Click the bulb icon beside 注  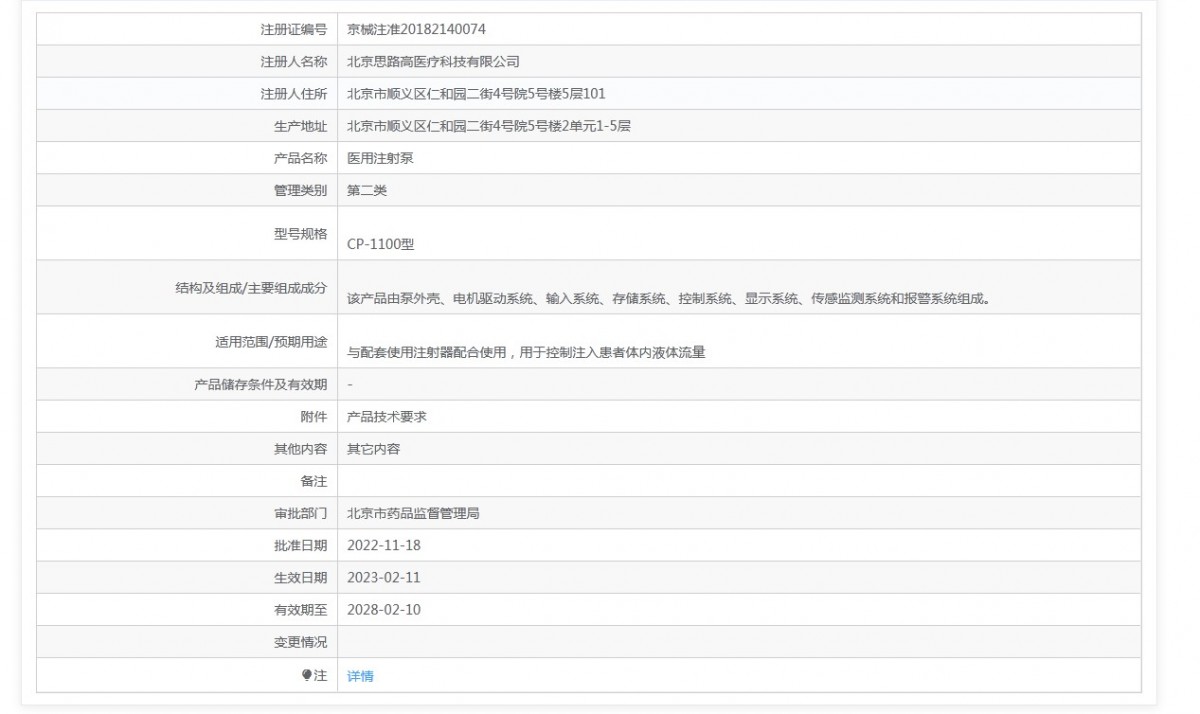(x=307, y=675)
